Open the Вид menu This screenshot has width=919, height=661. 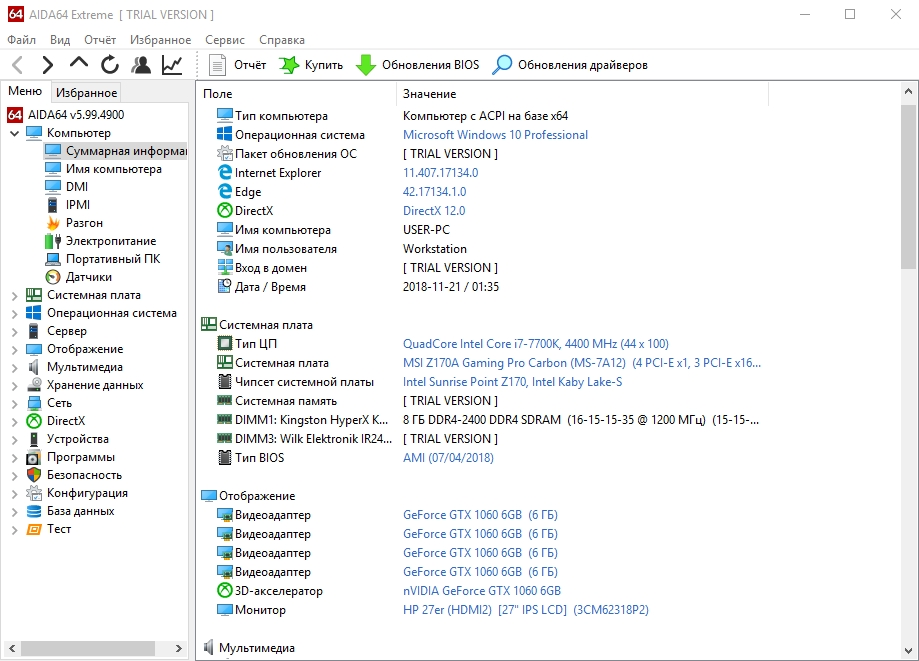pyautogui.click(x=60, y=40)
